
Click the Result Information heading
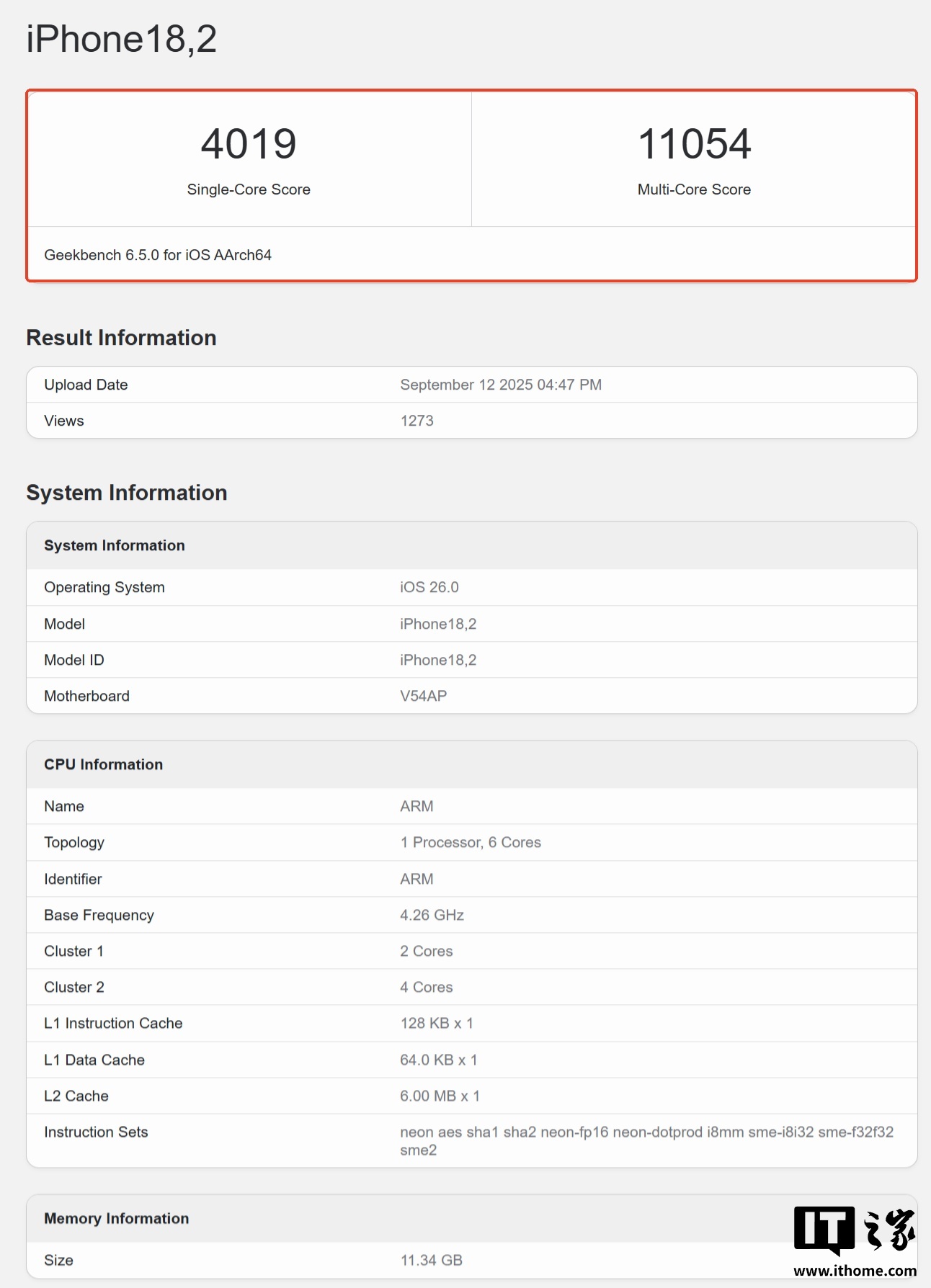click(121, 338)
